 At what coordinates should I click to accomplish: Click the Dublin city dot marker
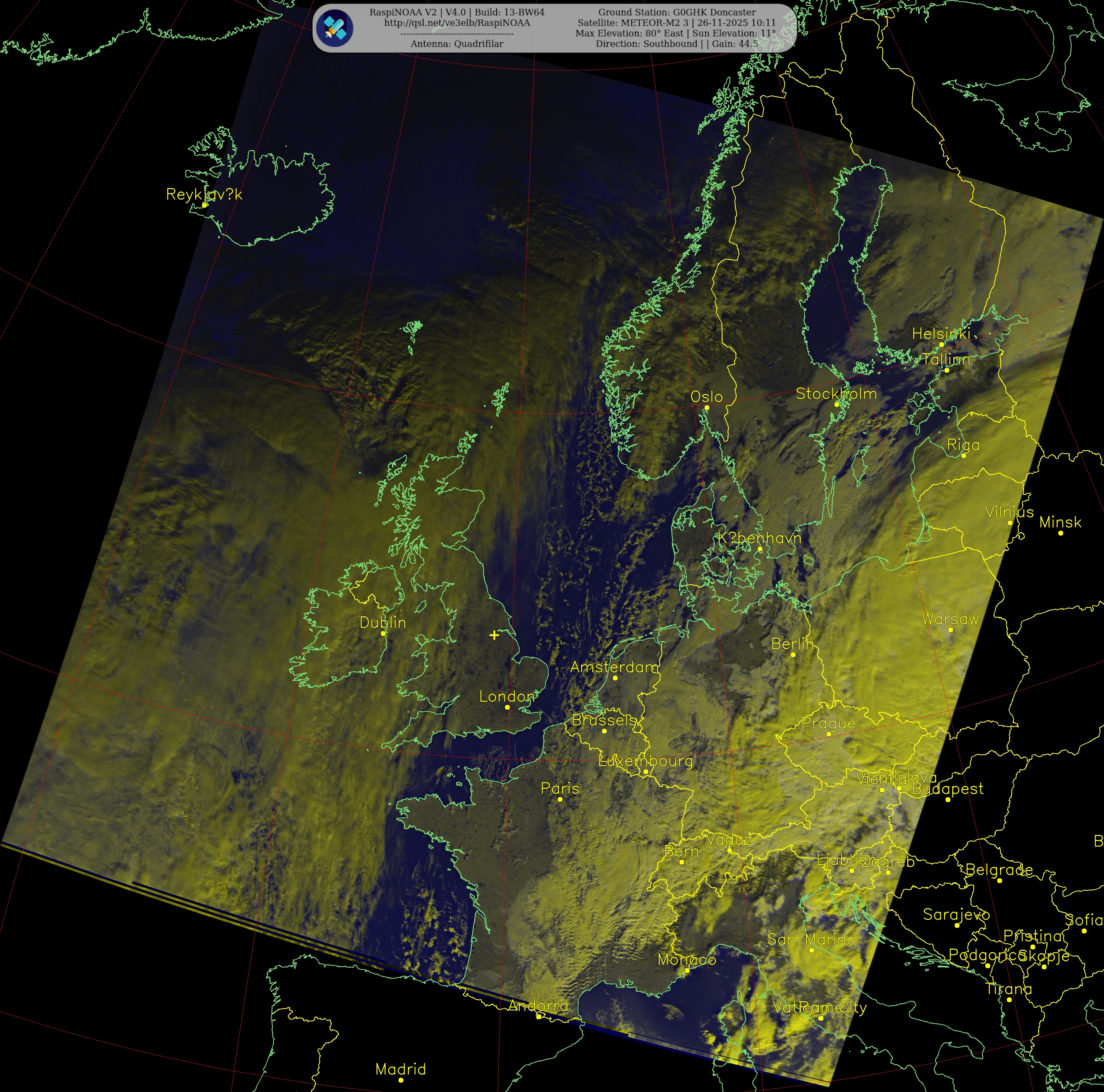pos(383,633)
